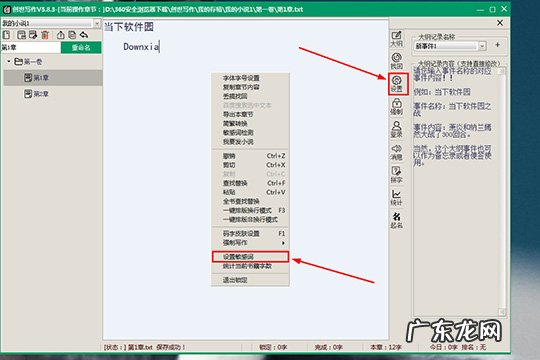The width and height of the screenshot is (540, 360).
Task: Click status bar entry 完成:0字
Action: click(x=329, y=347)
